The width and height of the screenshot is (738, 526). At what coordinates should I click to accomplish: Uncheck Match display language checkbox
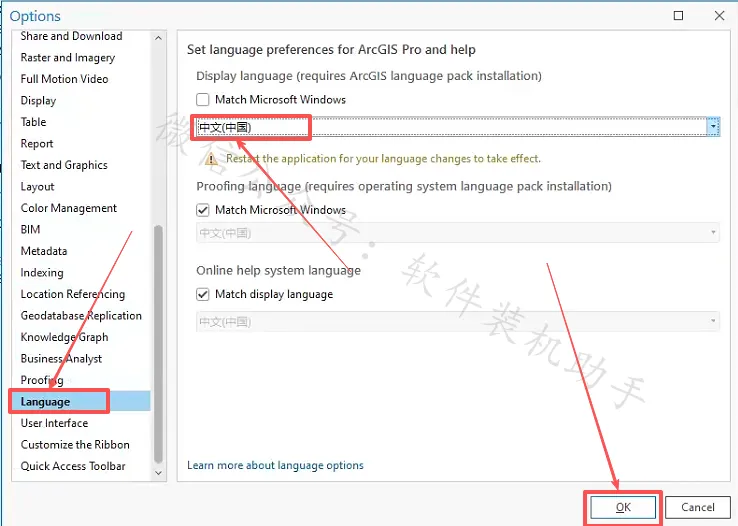pyautogui.click(x=203, y=295)
